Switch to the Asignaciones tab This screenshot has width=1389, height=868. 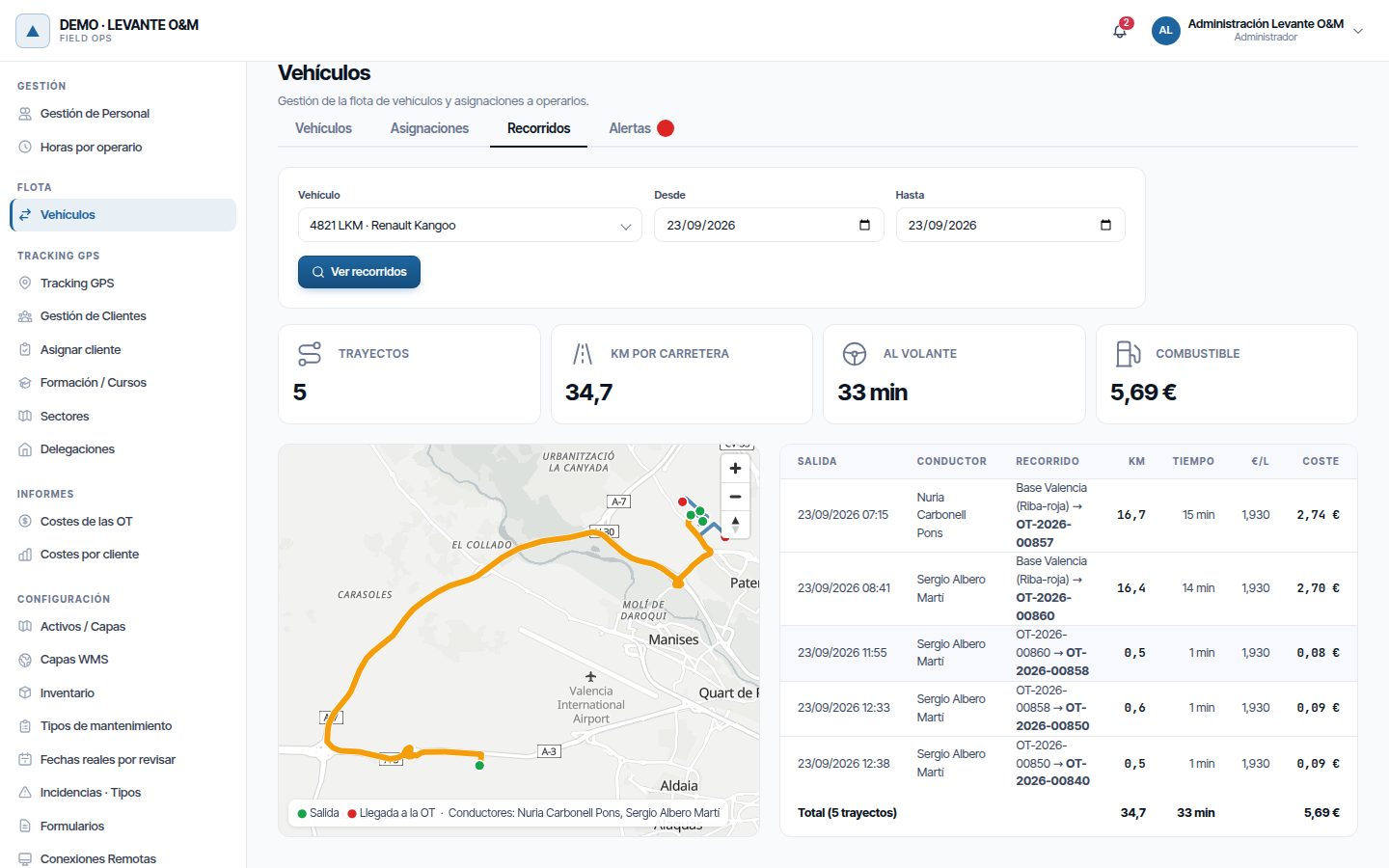click(429, 128)
